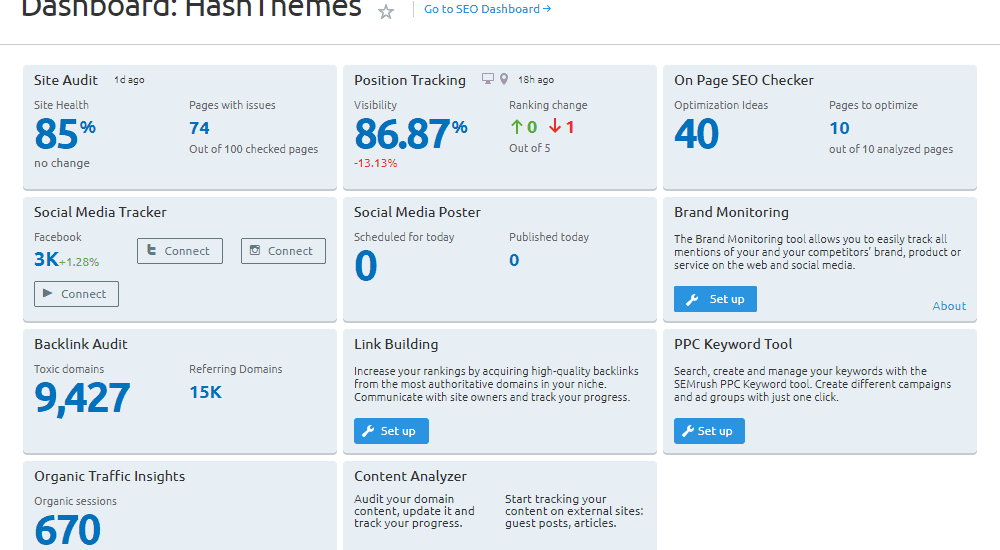Open the PPC Keyword Tool card title

tap(733, 344)
